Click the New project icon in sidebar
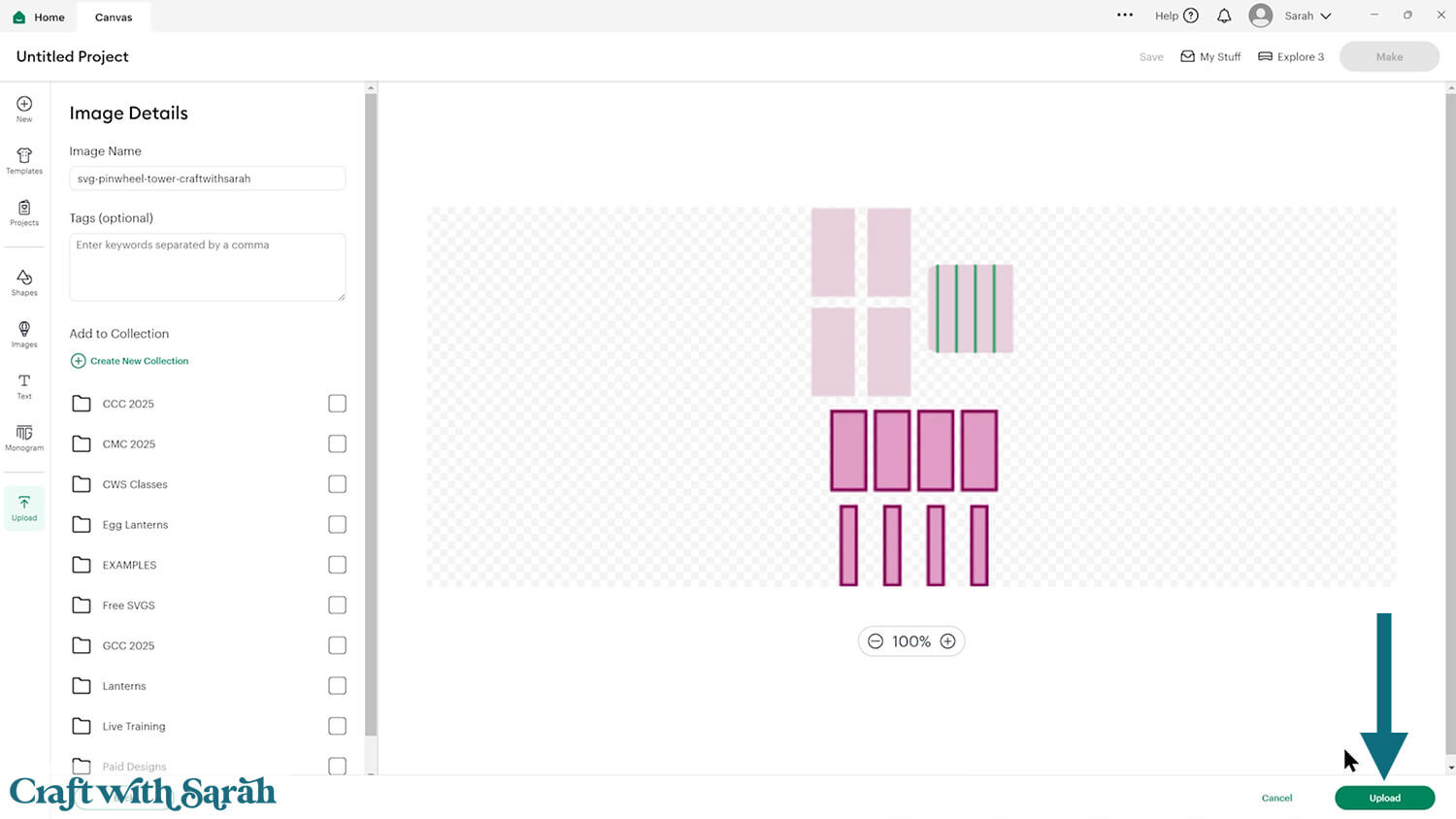This screenshot has height=819, width=1456. (x=24, y=109)
